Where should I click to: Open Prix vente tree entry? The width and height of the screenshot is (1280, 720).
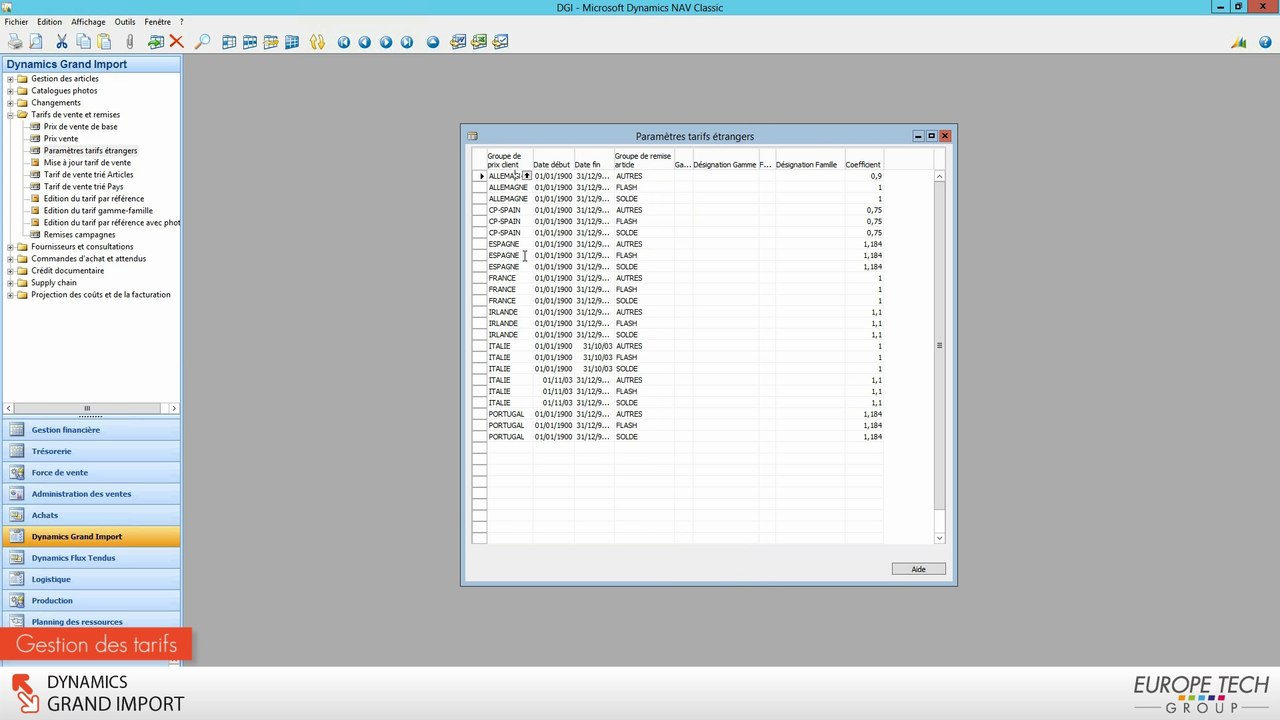pos(60,139)
